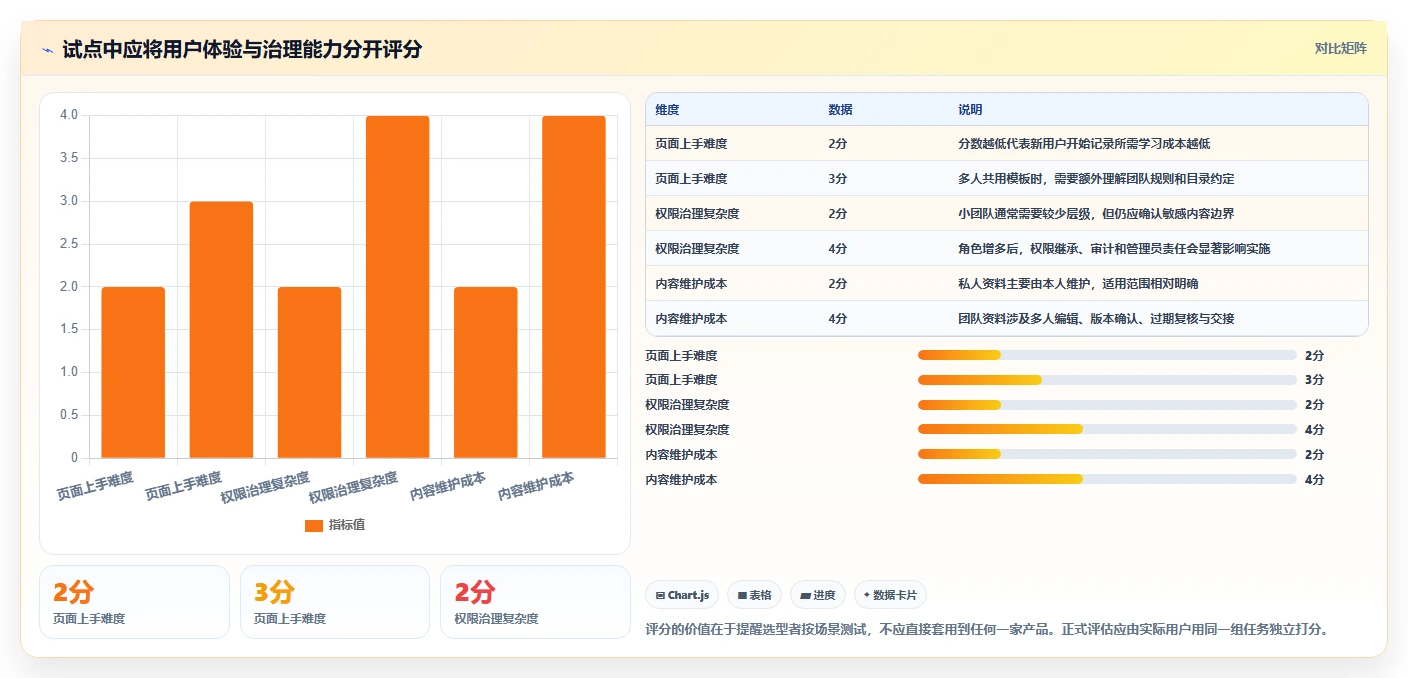Image resolution: width=1408 pixels, height=678 pixels.
Task: Click the Chart.js chip
Action: pyautogui.click(x=682, y=595)
